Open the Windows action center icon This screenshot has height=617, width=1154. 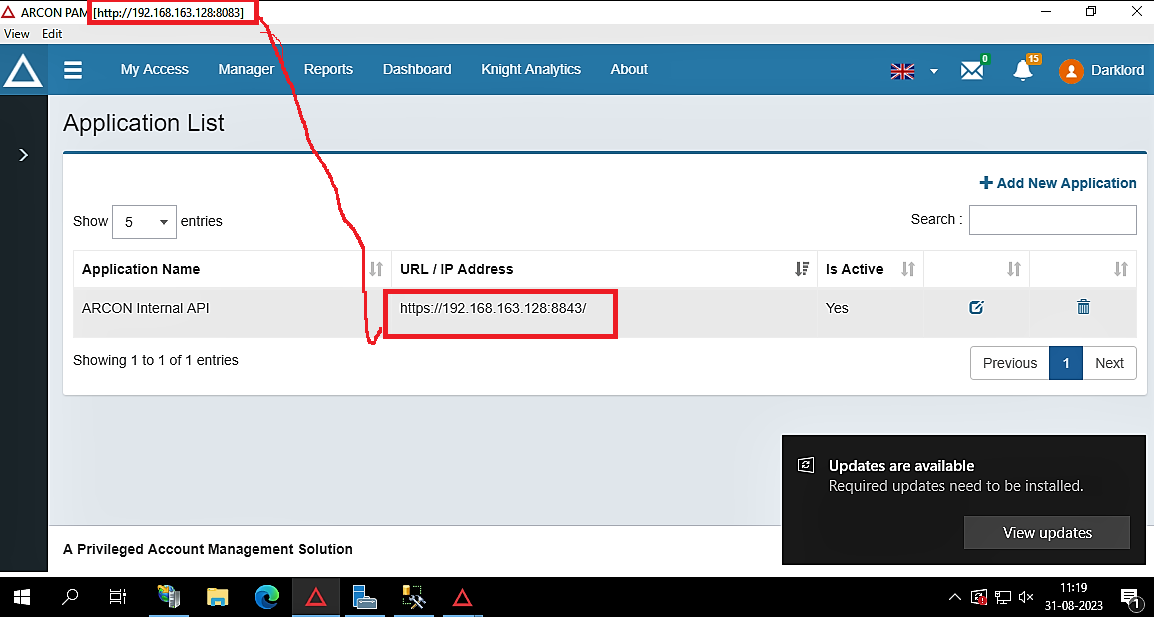point(1130,597)
